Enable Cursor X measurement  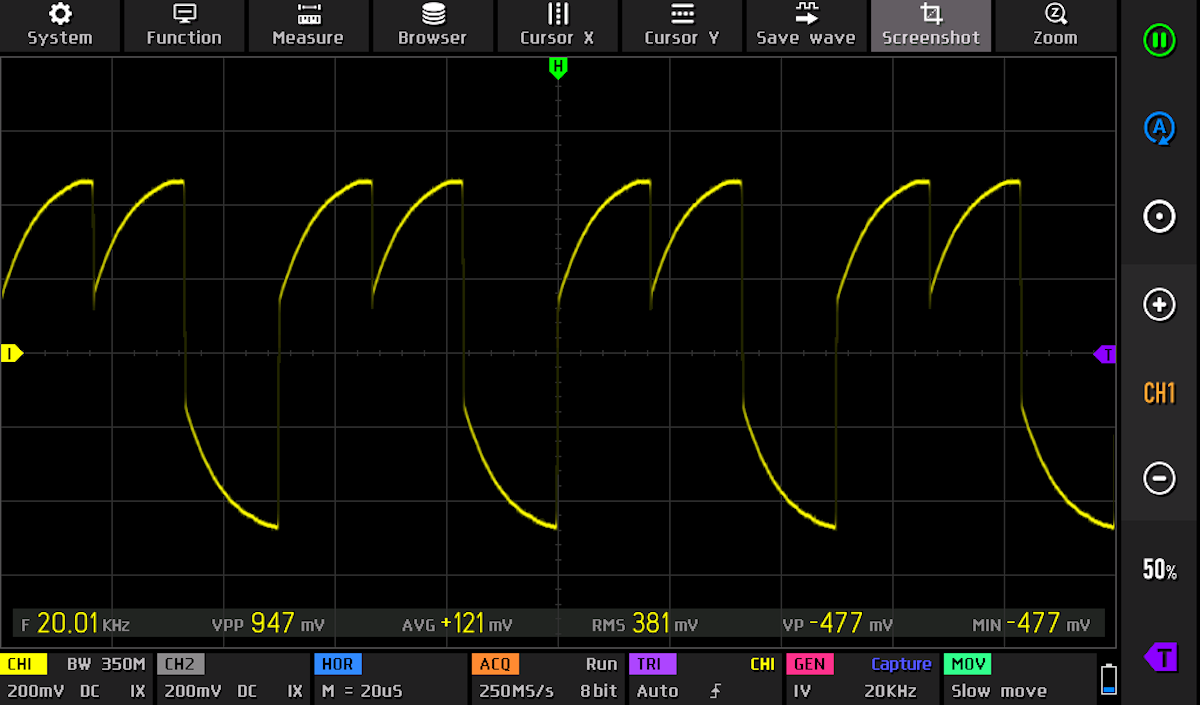coord(557,25)
